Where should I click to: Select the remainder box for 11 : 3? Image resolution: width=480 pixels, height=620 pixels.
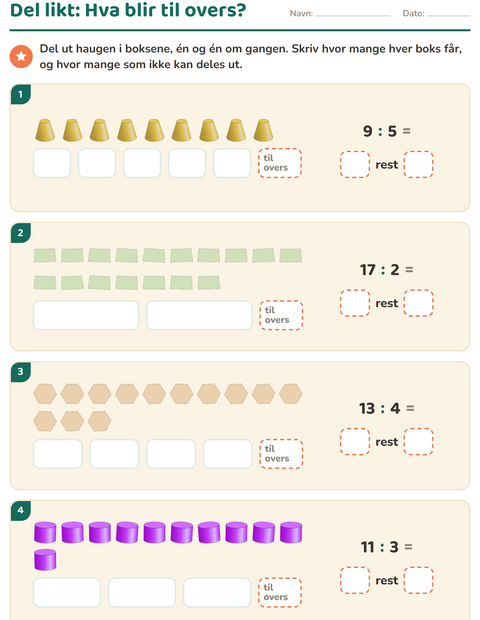coord(418,580)
